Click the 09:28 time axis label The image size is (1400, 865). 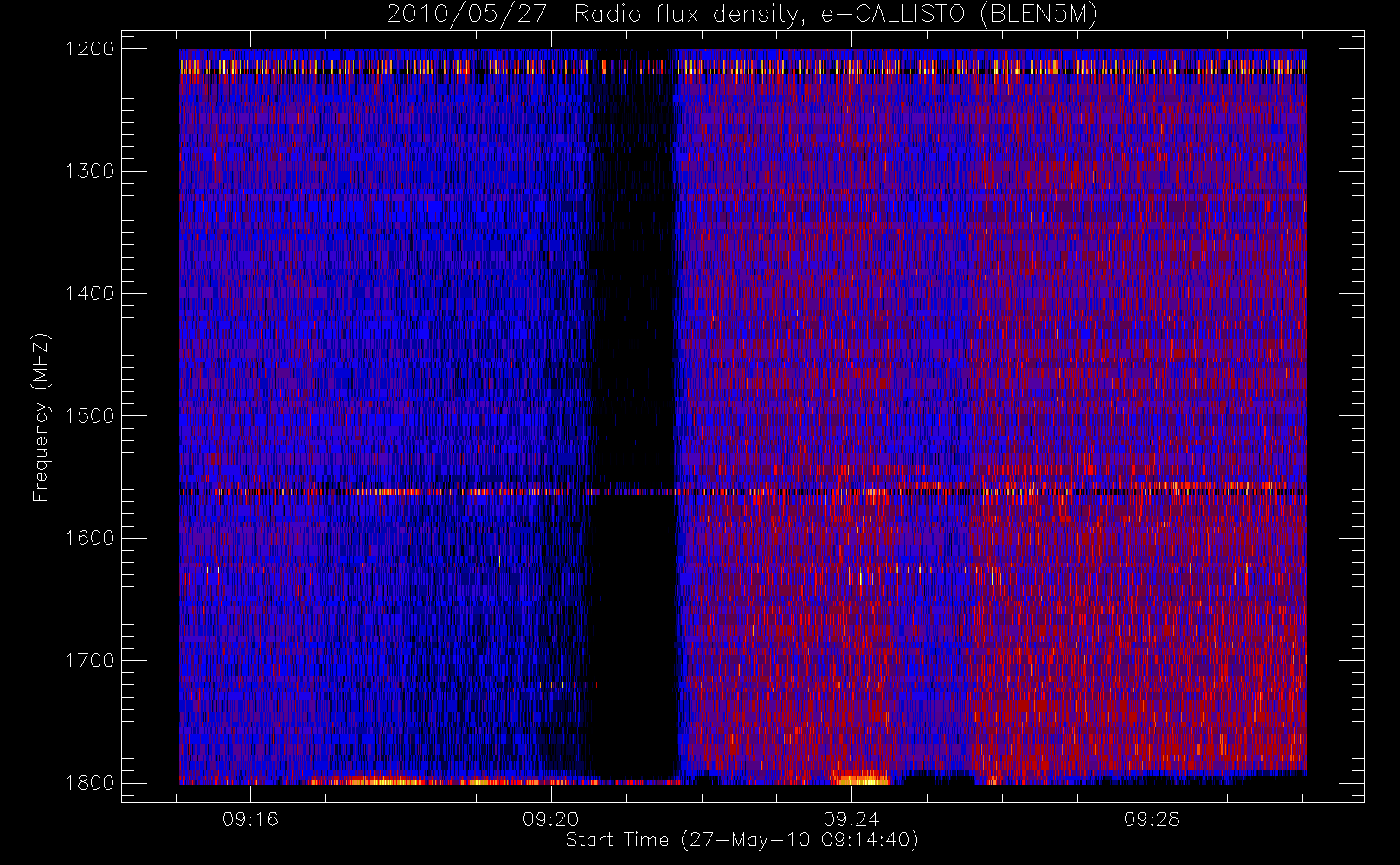tap(1152, 819)
